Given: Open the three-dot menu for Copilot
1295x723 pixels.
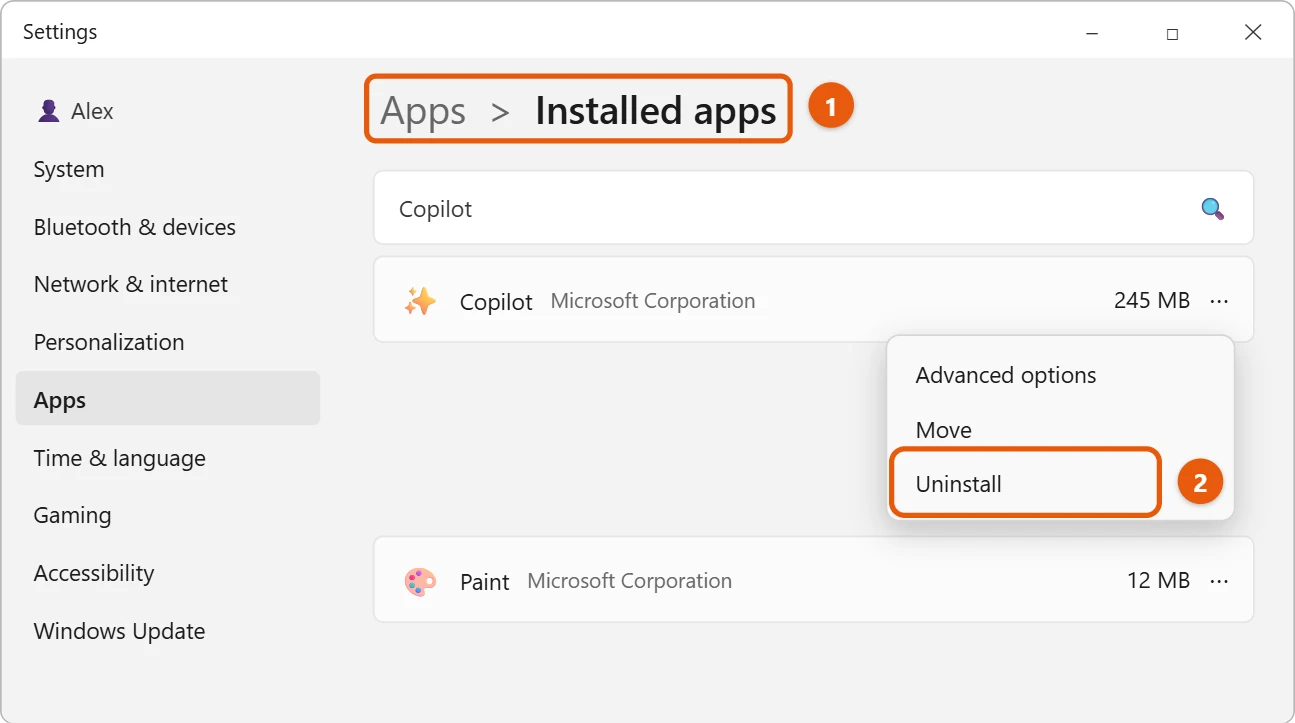Looking at the screenshot, I should tap(1219, 301).
